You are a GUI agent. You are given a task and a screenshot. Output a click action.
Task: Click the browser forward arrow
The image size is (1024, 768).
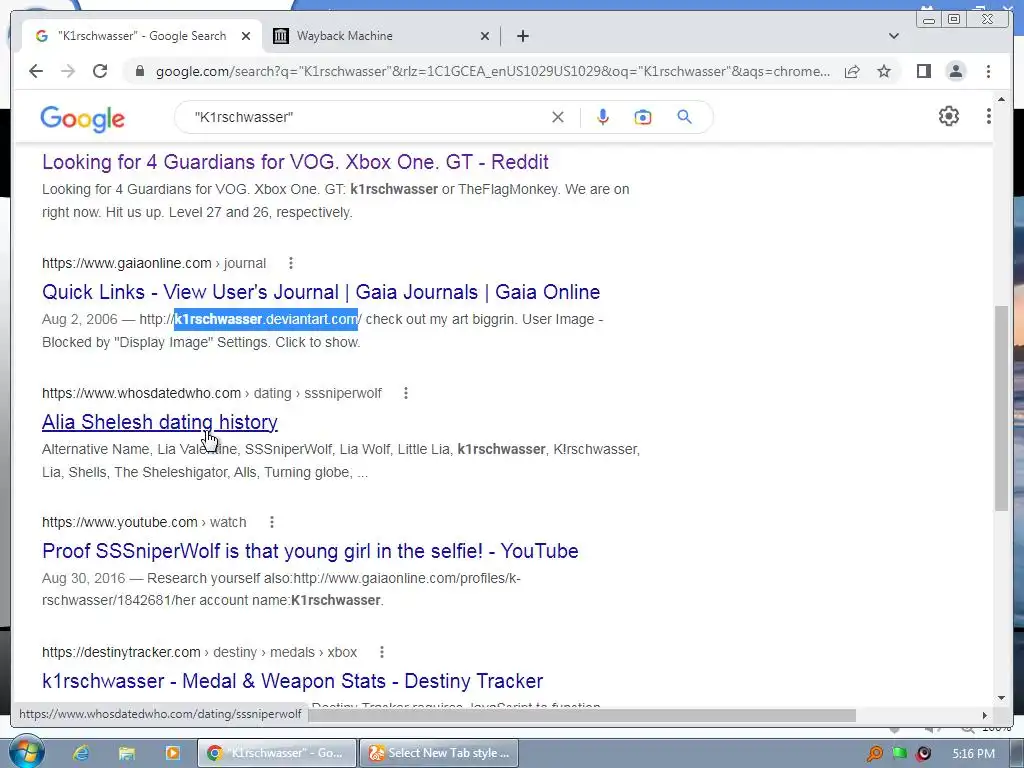click(68, 71)
